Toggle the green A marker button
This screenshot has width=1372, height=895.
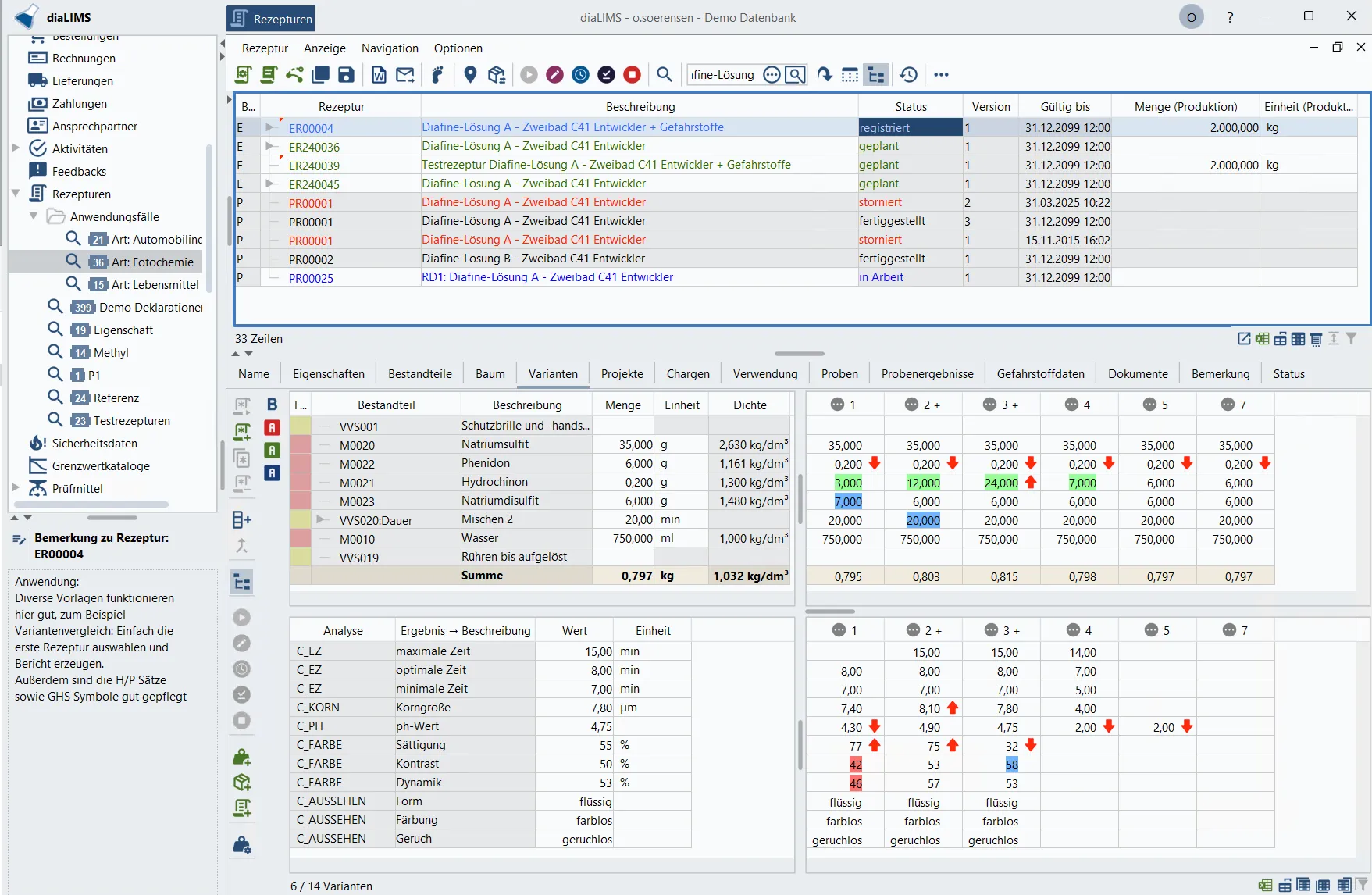272,450
